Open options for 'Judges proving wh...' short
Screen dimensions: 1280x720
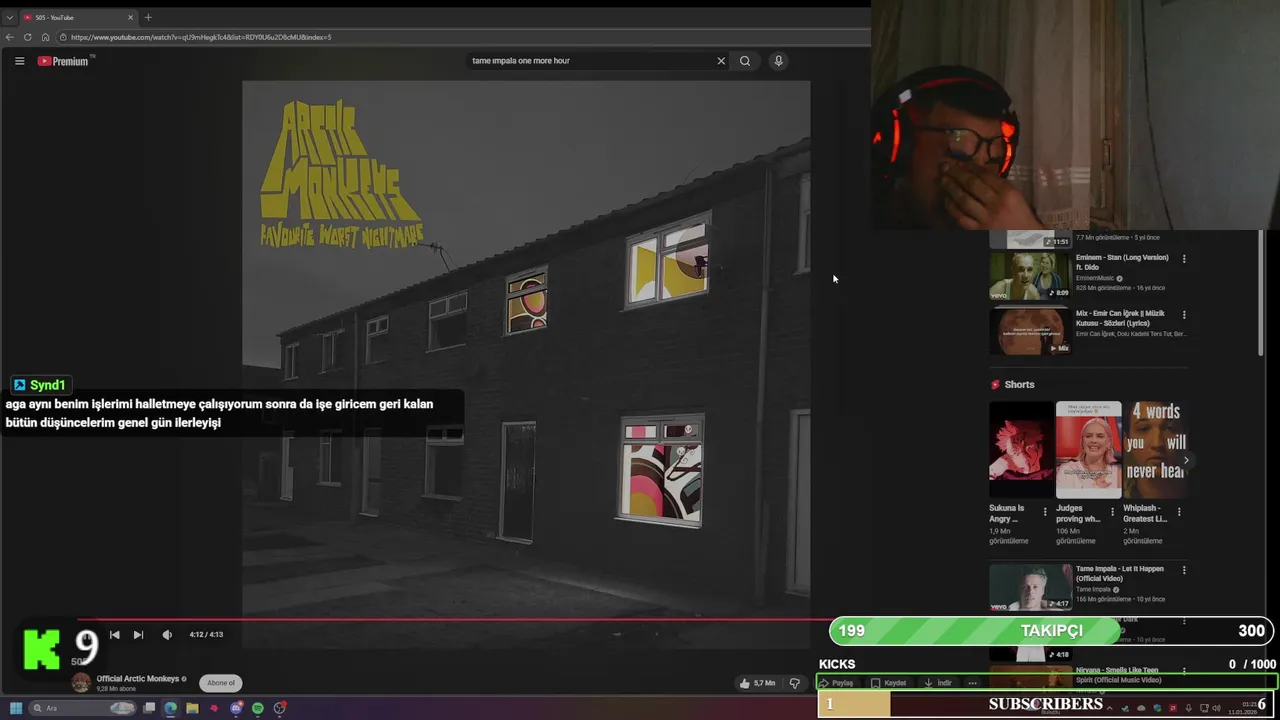pyautogui.click(x=1112, y=512)
